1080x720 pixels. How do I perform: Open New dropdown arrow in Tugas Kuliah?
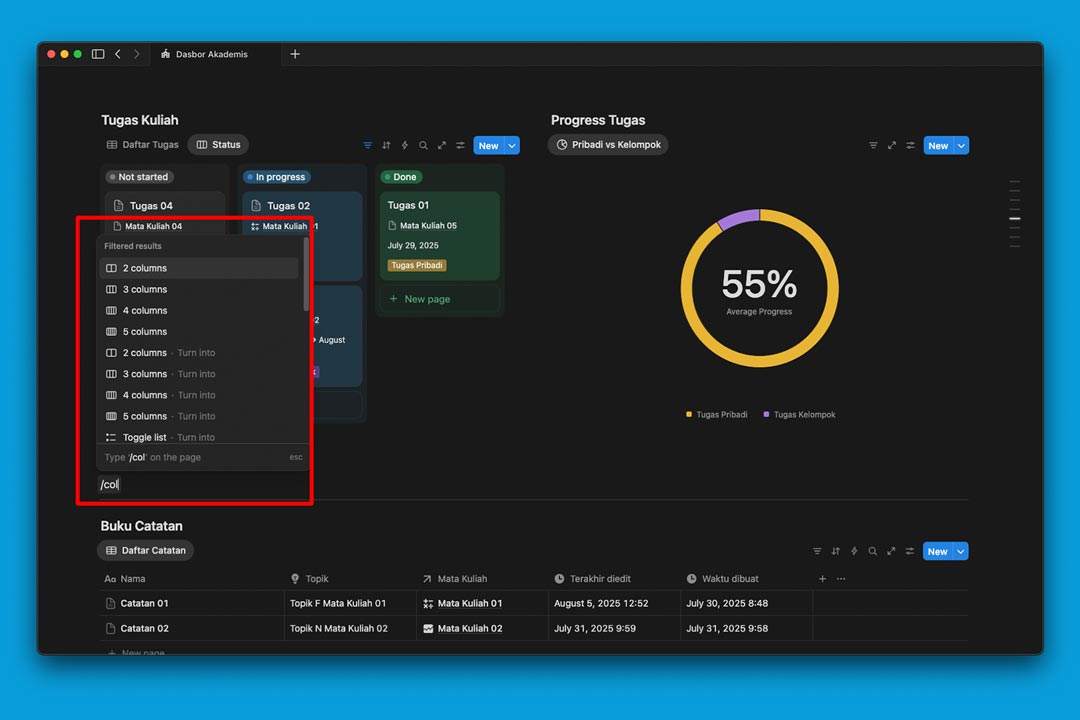pyautogui.click(x=512, y=145)
